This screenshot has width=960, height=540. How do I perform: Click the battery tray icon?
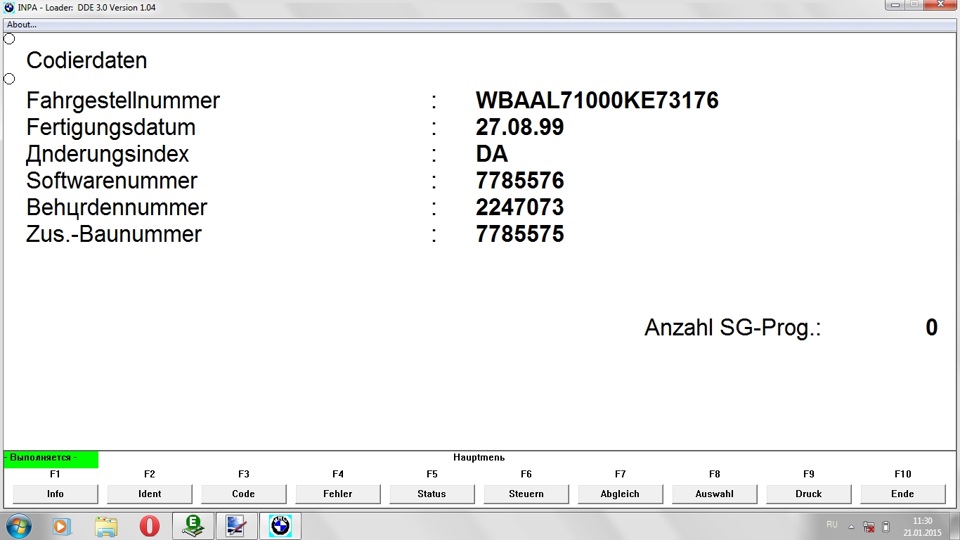coord(885,527)
